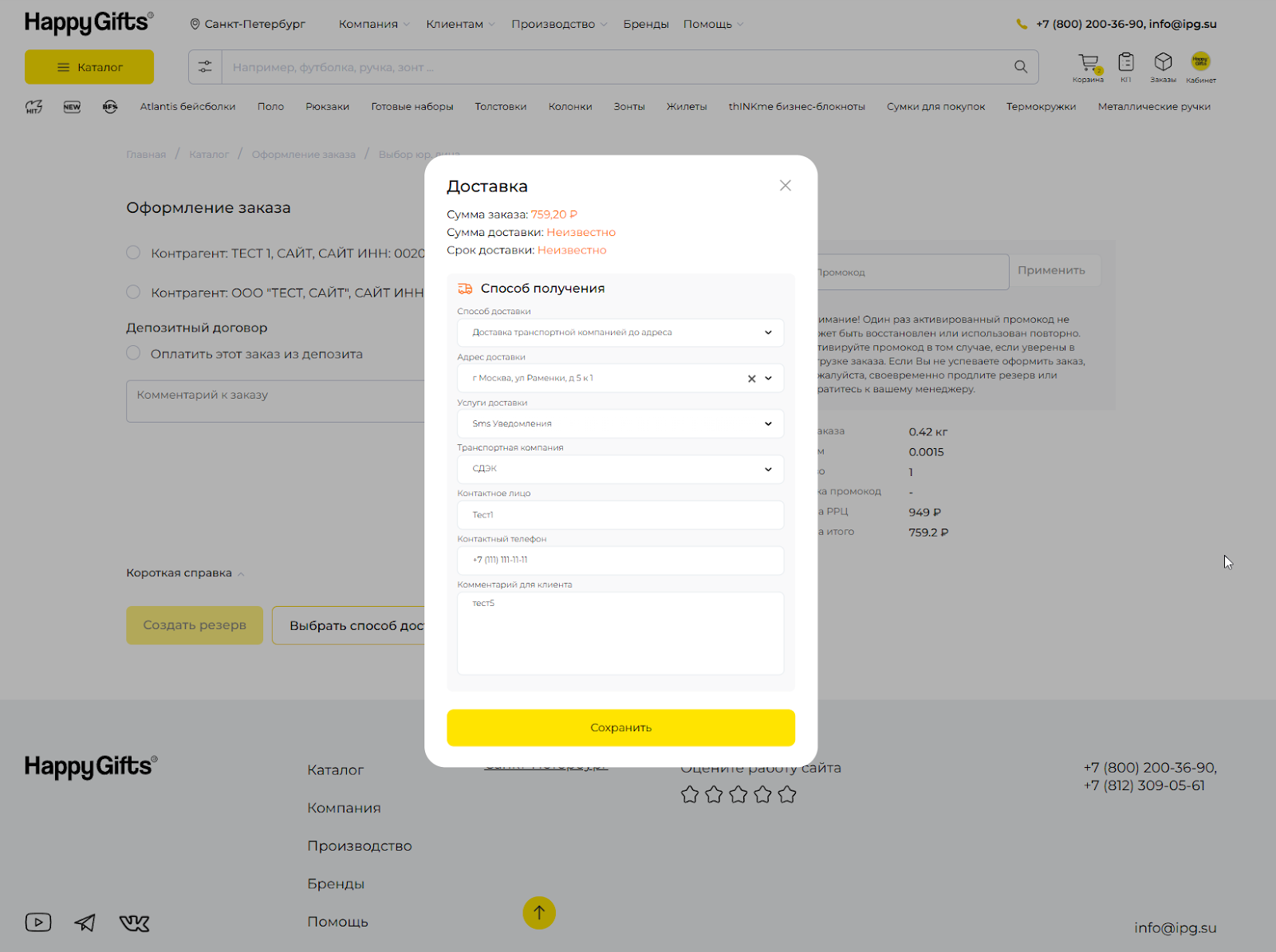Open the Транспортная компания dropdown
Viewport: 1276px width, 952px height.
(620, 469)
